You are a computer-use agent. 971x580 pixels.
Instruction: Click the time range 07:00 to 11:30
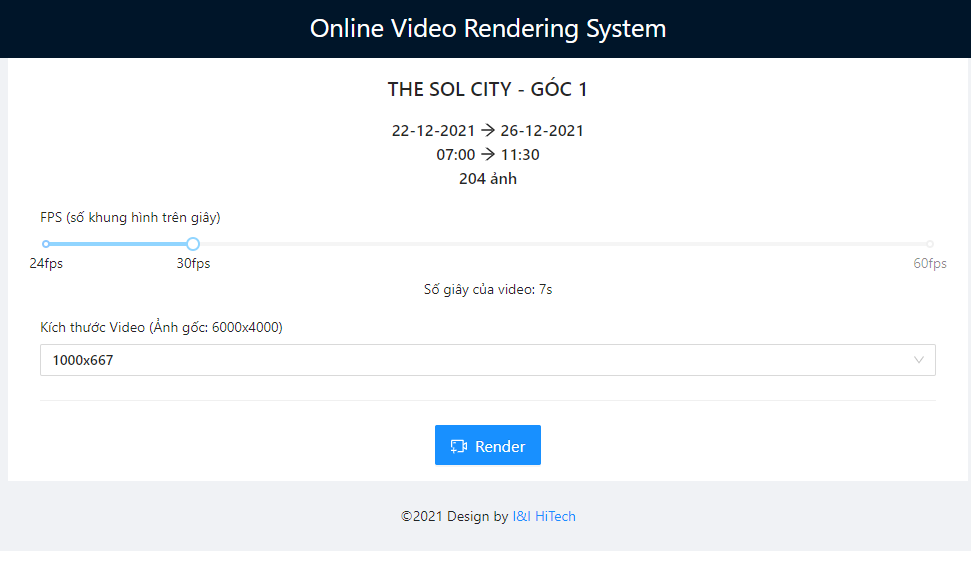tap(487, 155)
